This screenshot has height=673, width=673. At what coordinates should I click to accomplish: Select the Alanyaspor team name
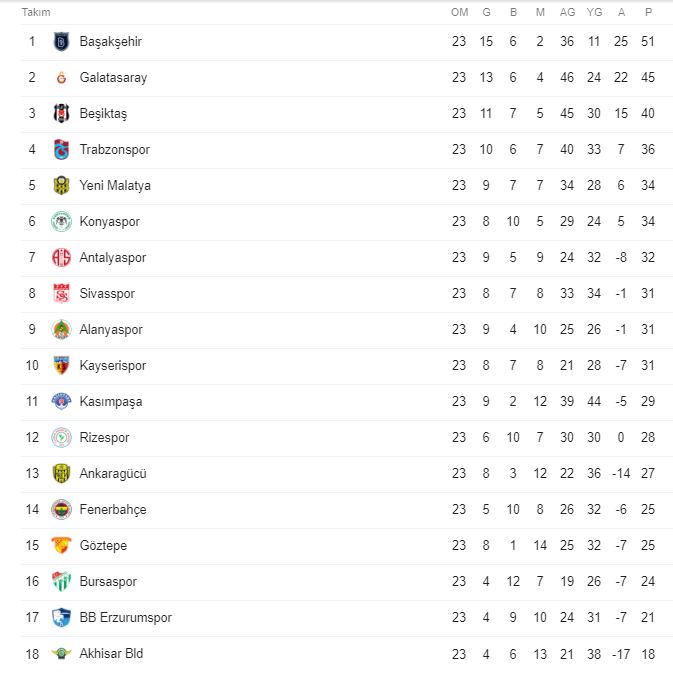pos(111,330)
